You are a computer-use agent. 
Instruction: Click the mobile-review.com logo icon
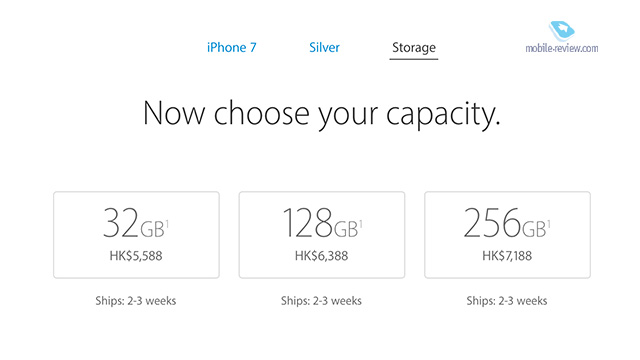click(562, 31)
